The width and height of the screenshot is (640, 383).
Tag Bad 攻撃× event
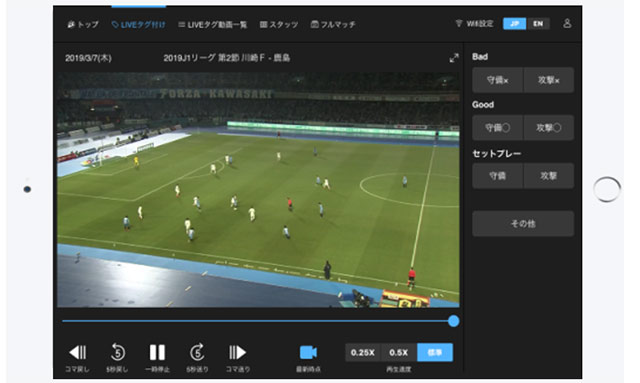(549, 80)
